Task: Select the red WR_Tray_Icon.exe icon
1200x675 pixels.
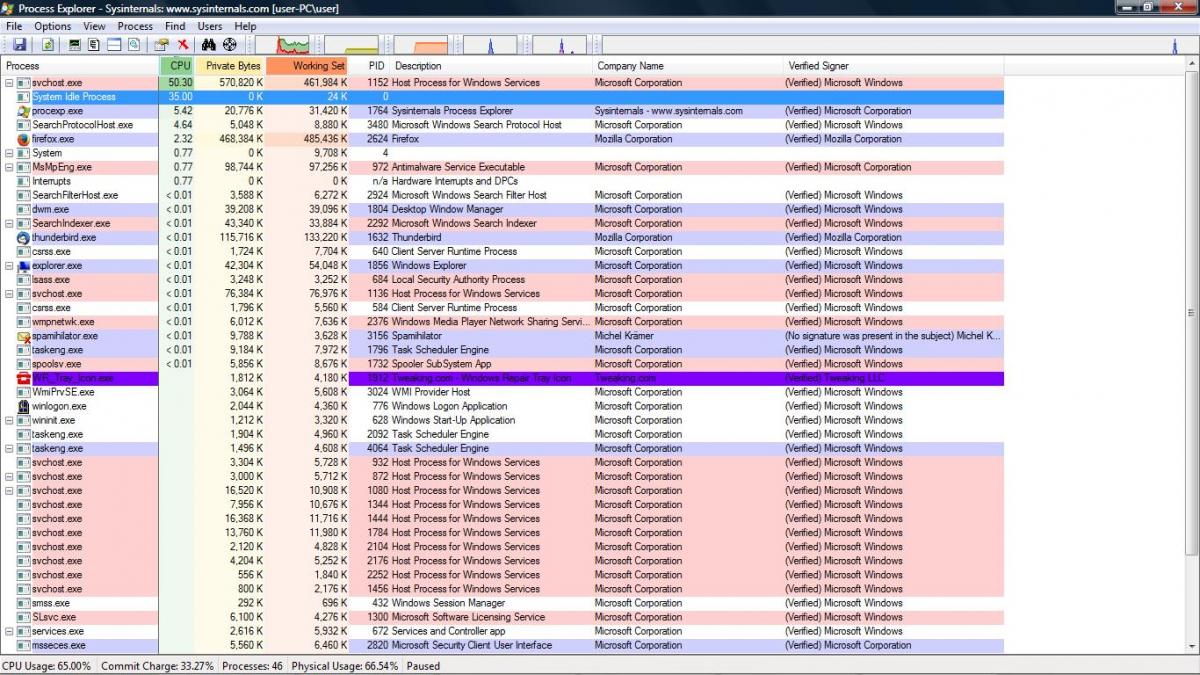Action: (24, 378)
